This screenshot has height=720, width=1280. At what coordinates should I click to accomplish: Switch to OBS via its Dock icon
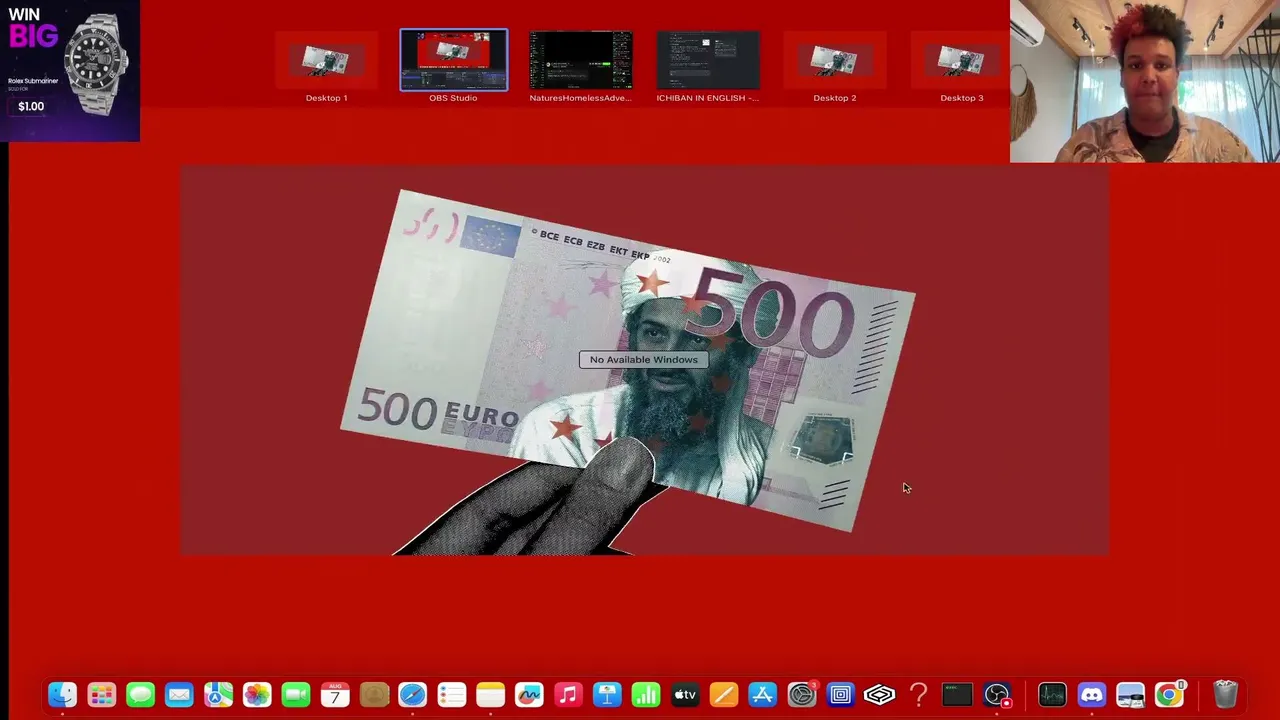coord(997,695)
